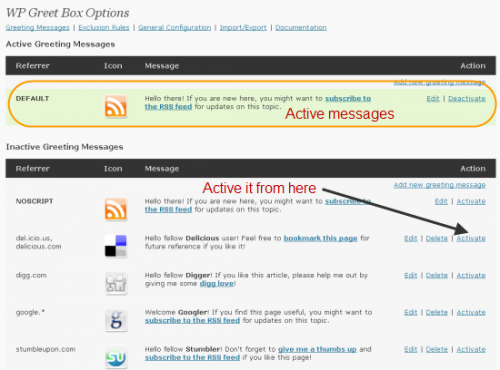Delete the google.* greeting message
This screenshot has width=500, height=370.
coord(437,312)
